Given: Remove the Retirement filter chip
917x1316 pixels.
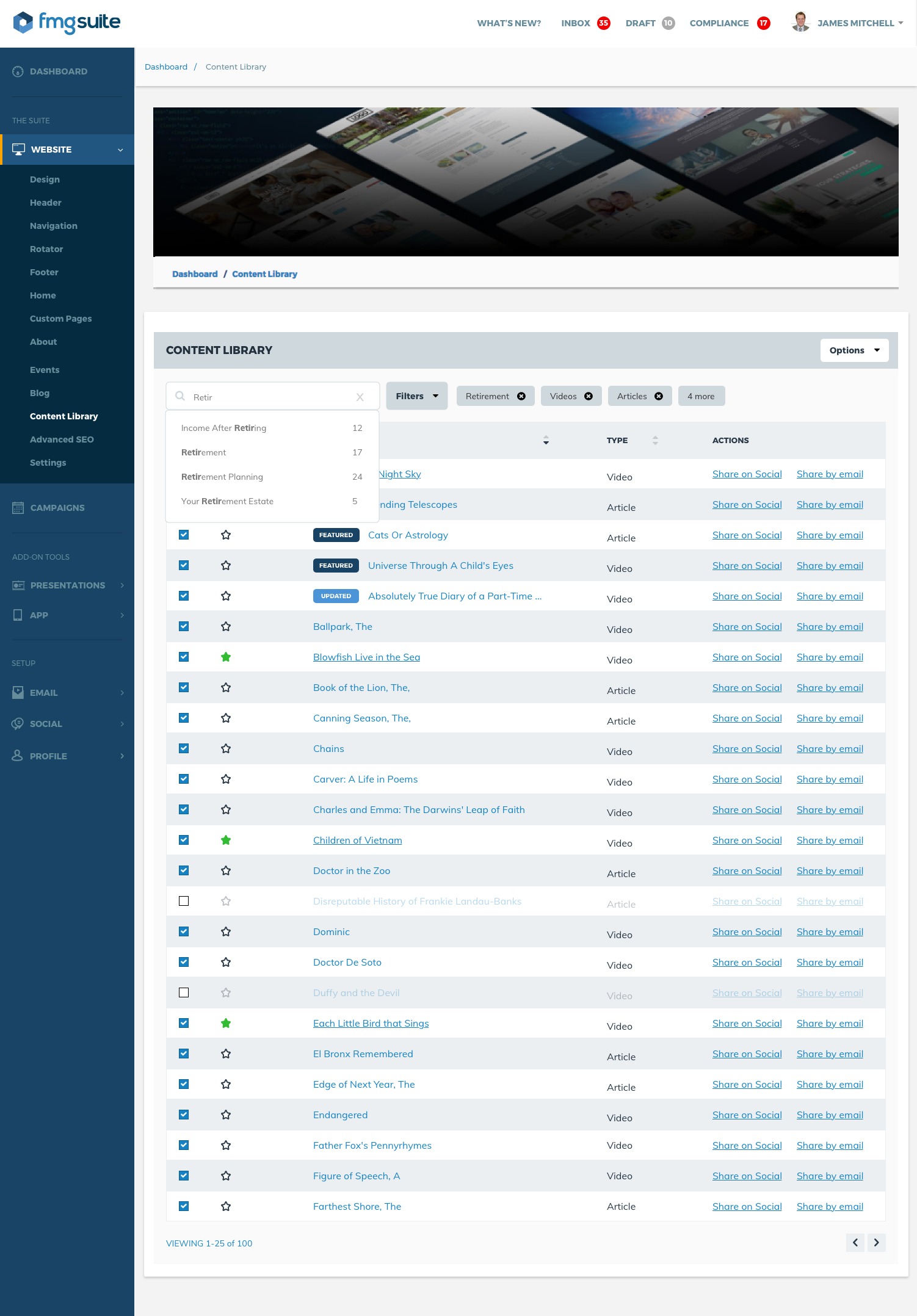Looking at the screenshot, I should coord(521,396).
